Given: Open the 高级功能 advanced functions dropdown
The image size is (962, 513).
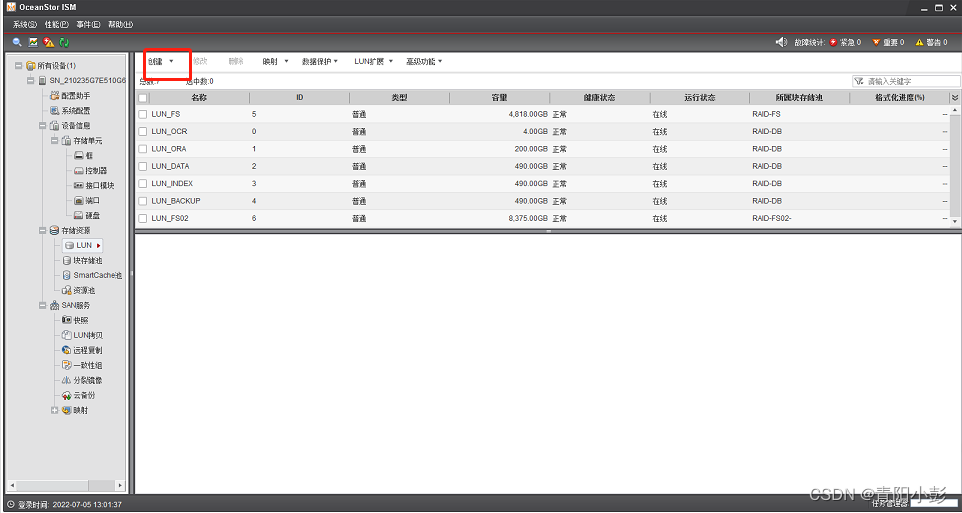Looking at the screenshot, I should (x=424, y=61).
